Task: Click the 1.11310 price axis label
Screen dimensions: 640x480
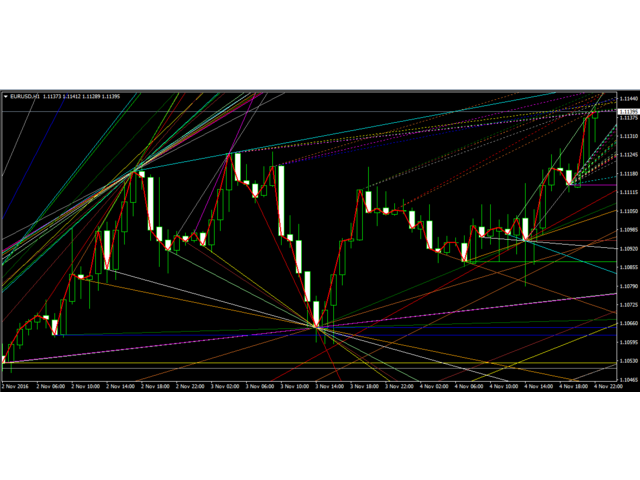Action: pos(629,136)
